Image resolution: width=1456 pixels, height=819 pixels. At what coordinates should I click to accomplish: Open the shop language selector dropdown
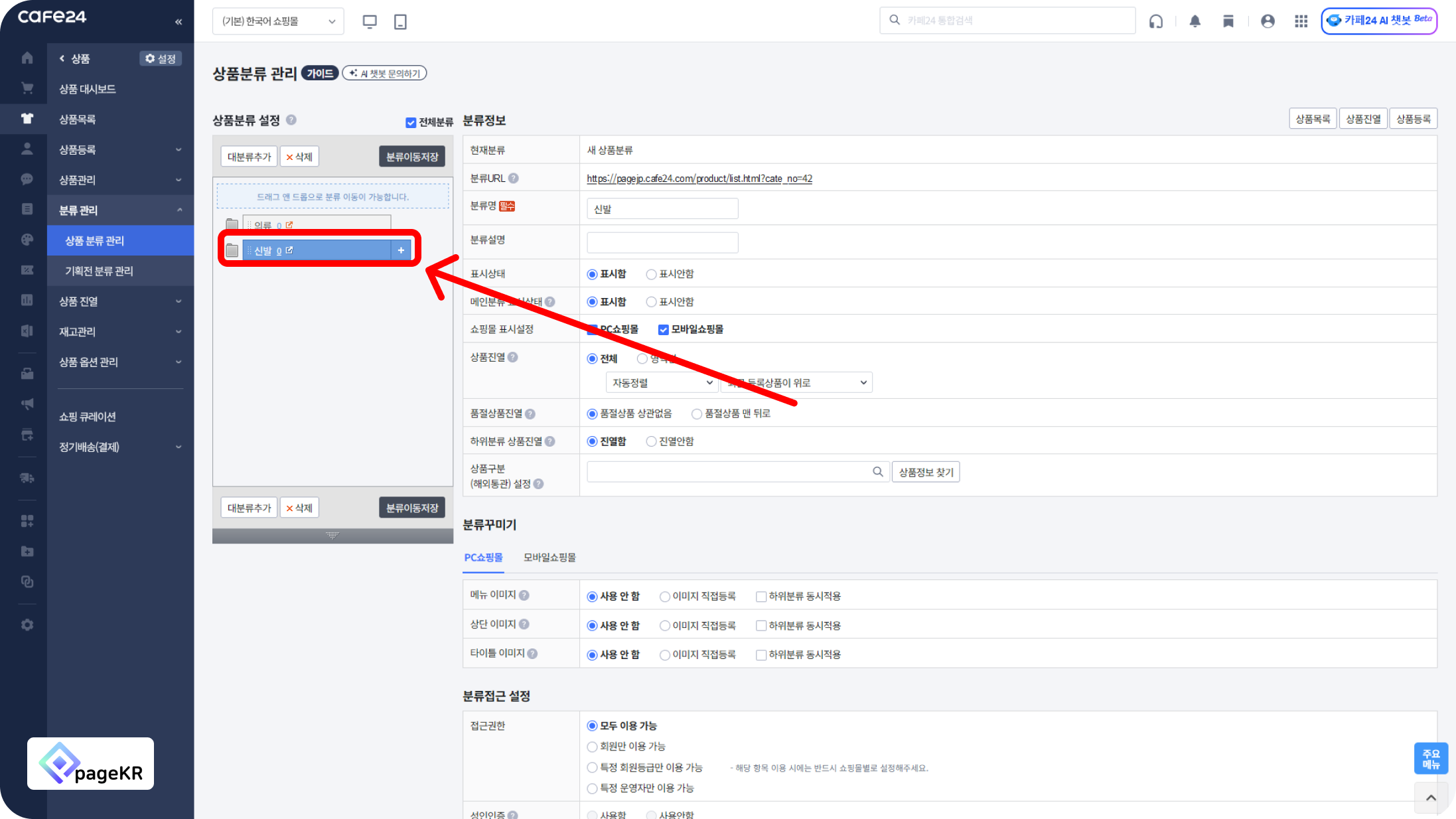click(x=278, y=21)
